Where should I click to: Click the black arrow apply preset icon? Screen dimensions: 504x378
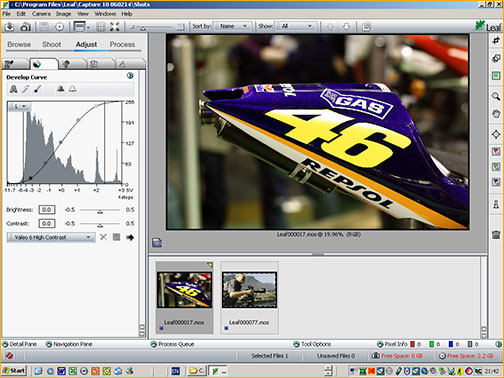click(130, 237)
